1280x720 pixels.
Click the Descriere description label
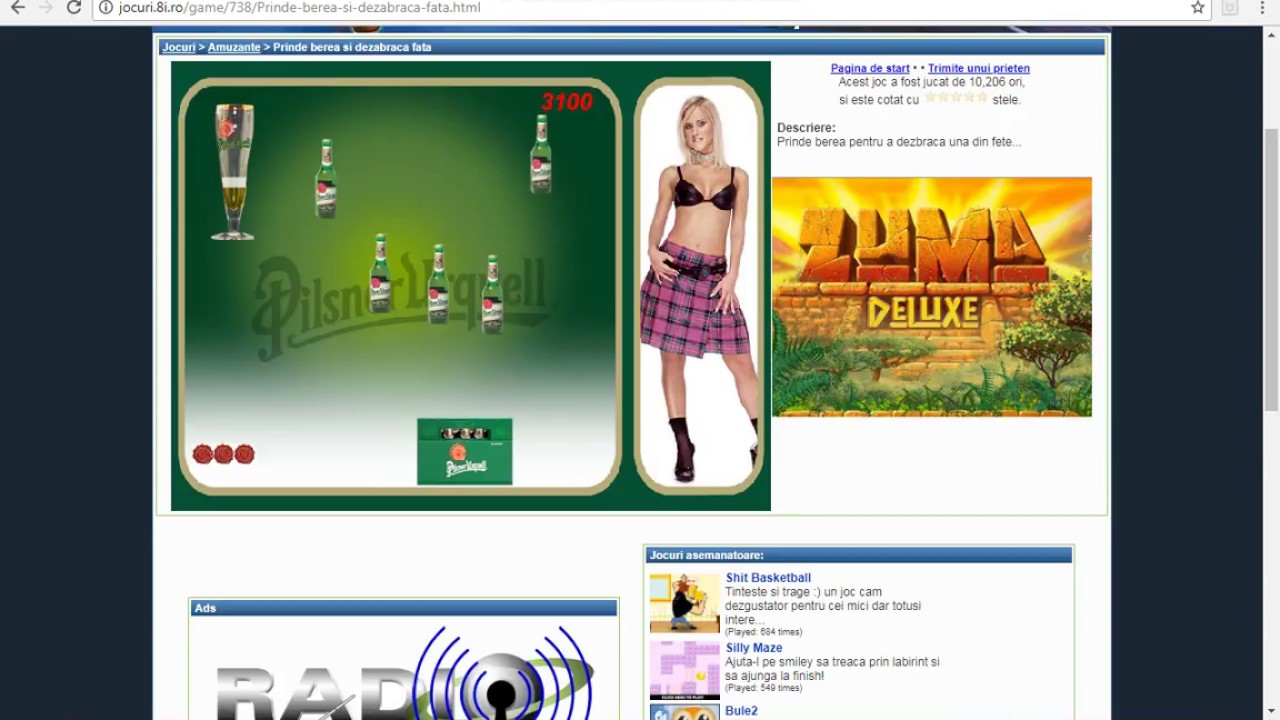pos(806,128)
